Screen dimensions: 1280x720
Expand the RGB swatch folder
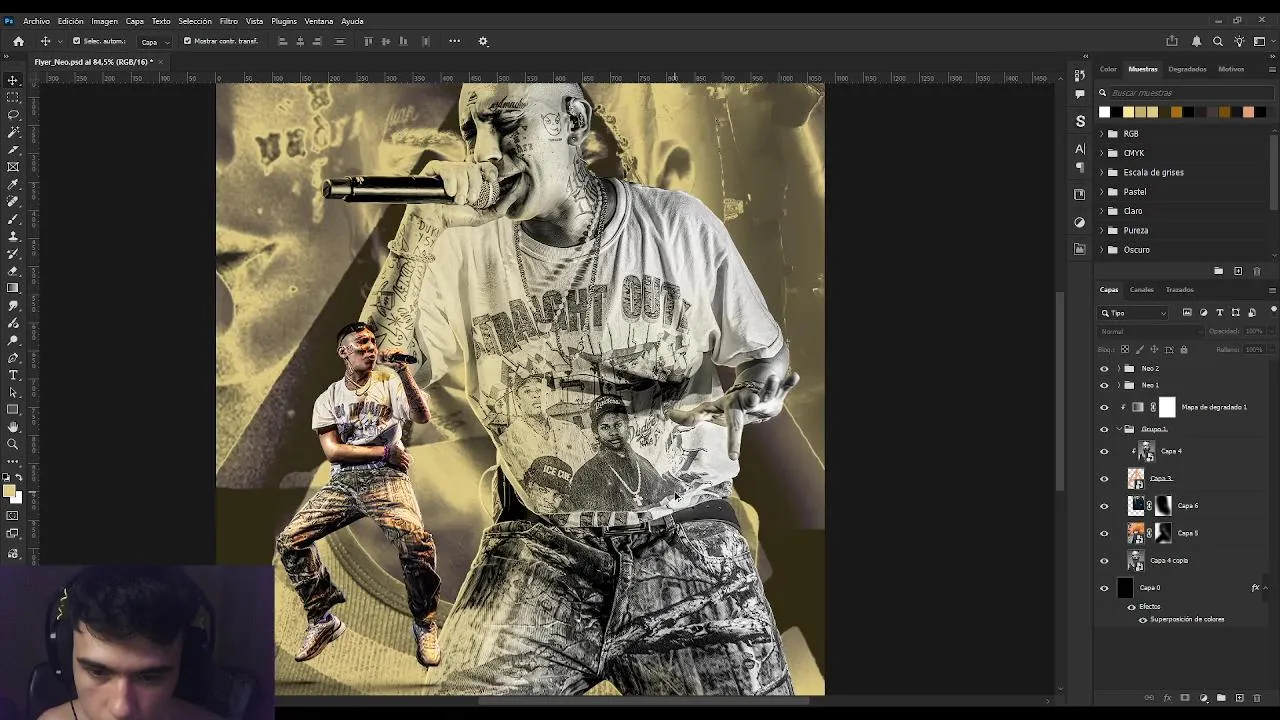click(1102, 134)
